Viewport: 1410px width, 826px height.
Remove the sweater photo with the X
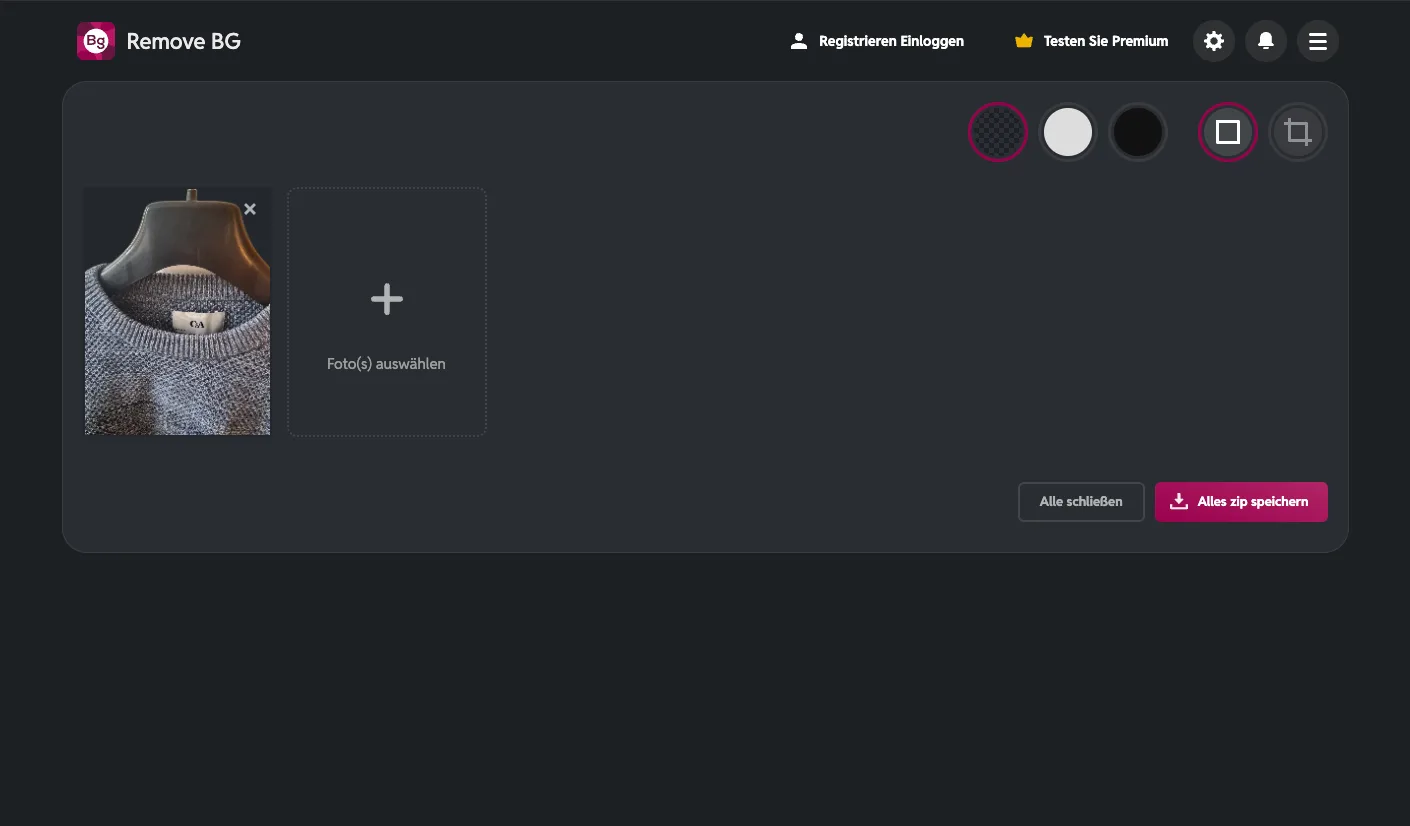(x=250, y=209)
